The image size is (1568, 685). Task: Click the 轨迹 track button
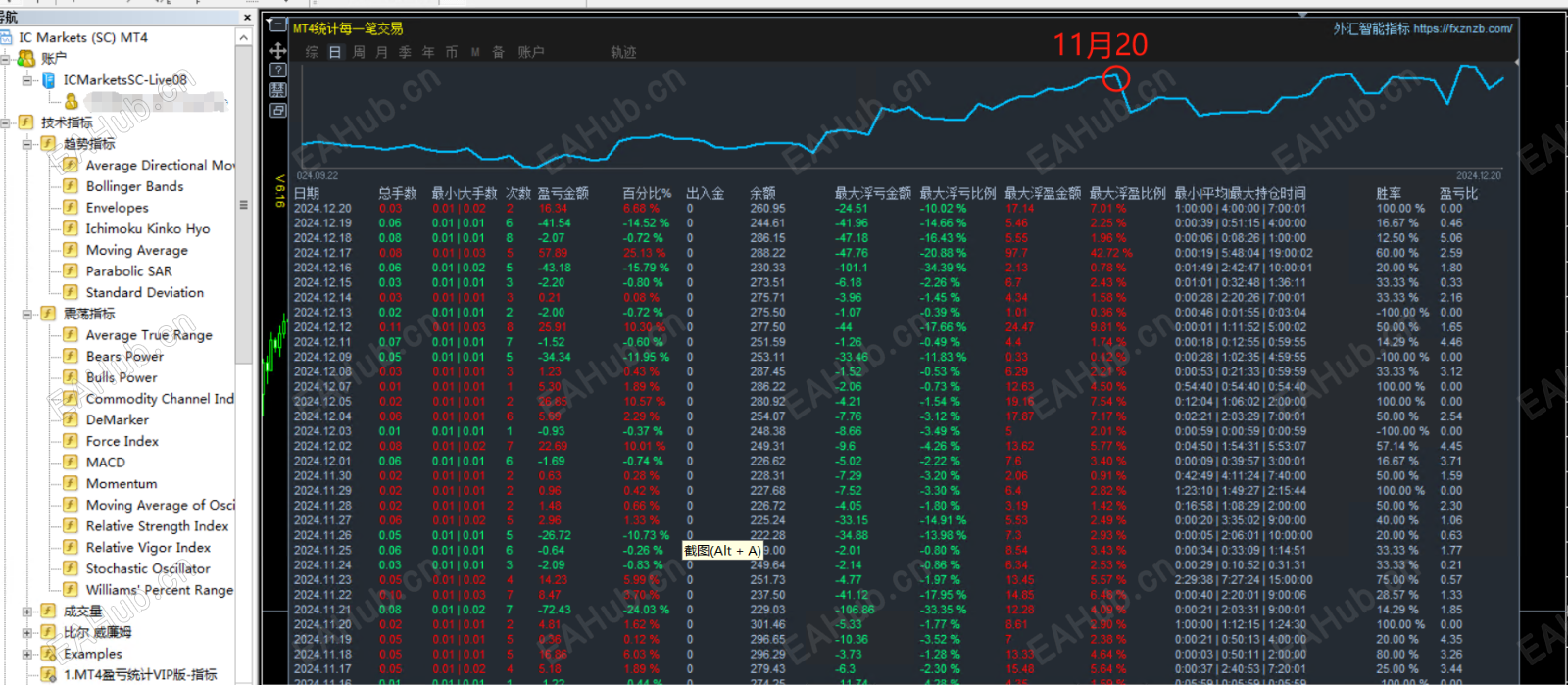(x=623, y=52)
